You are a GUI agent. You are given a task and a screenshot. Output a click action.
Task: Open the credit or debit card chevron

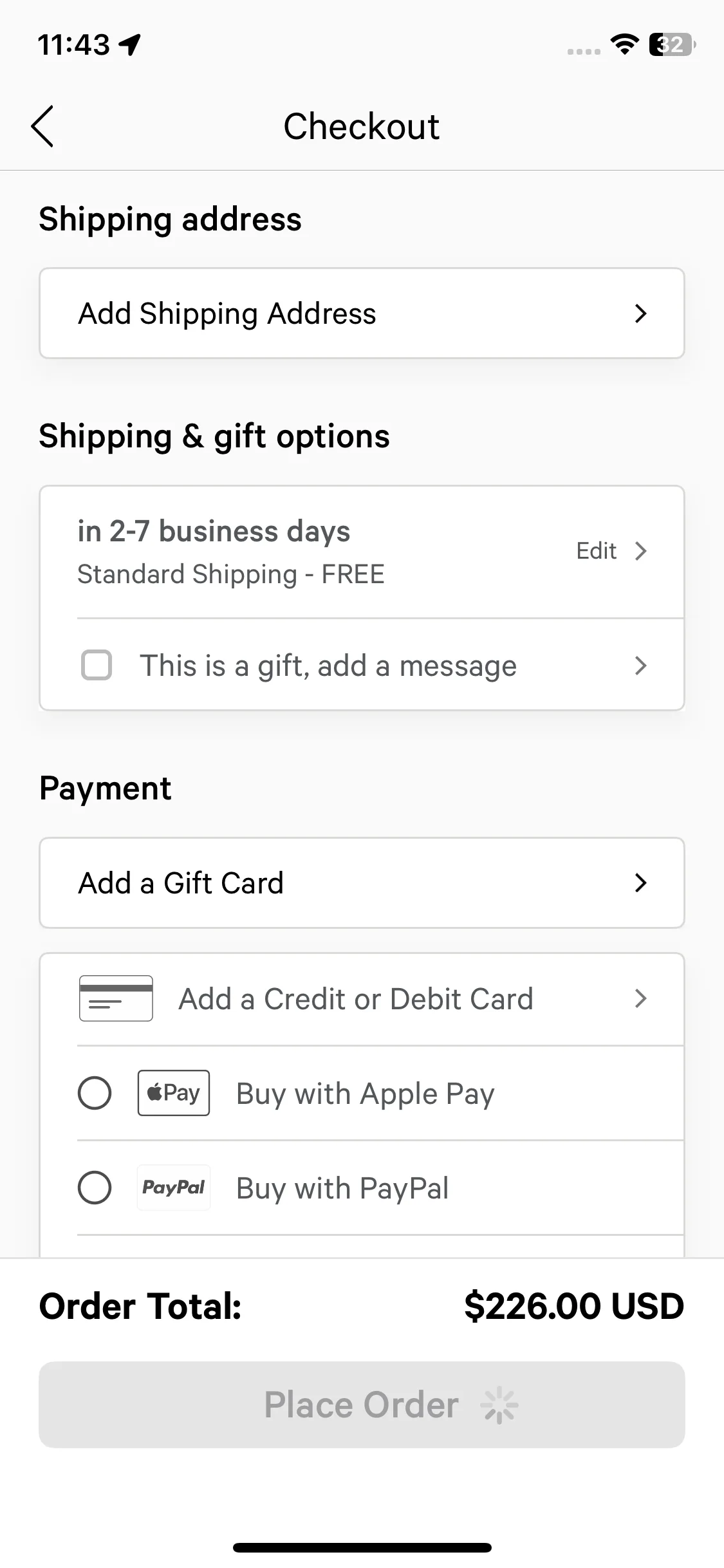pos(640,998)
